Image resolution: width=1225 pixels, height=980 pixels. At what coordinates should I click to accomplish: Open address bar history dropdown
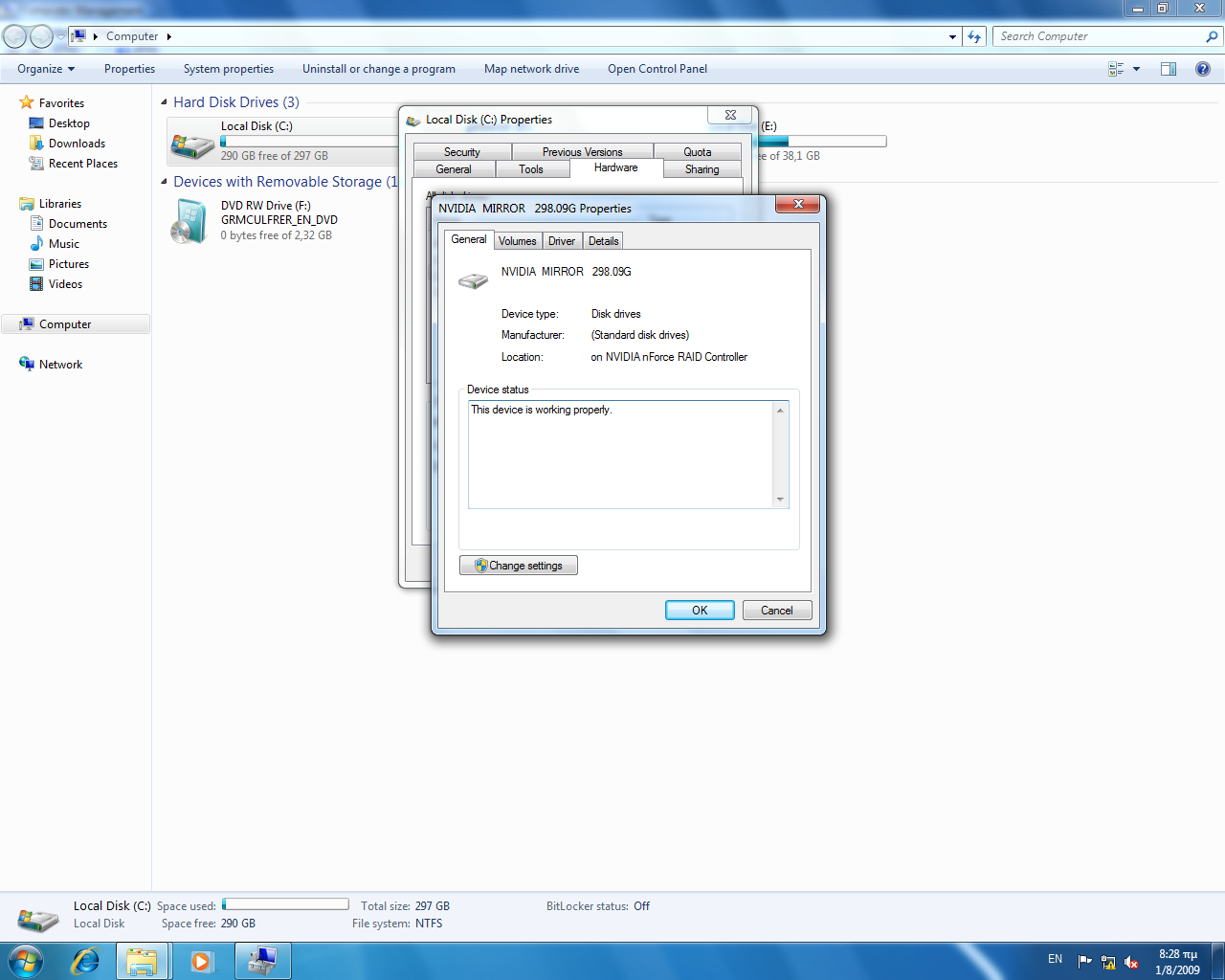952,37
